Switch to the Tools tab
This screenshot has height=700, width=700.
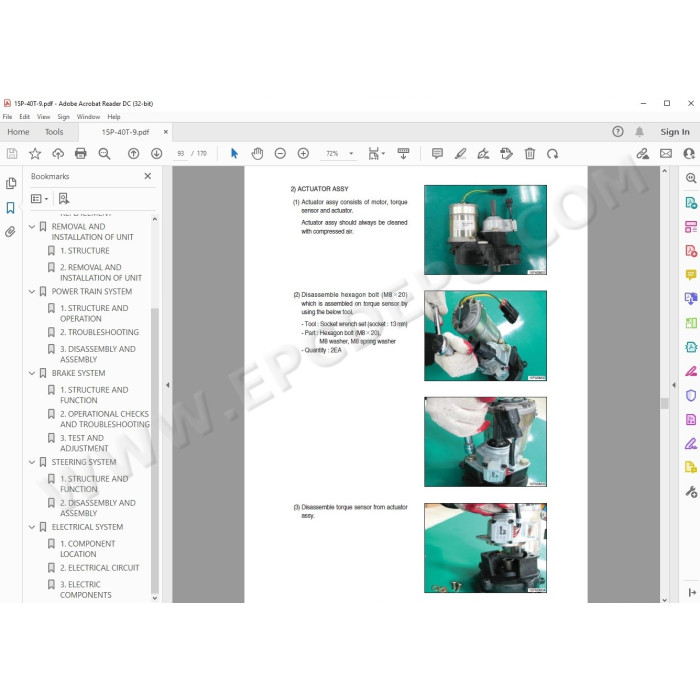pos(54,132)
